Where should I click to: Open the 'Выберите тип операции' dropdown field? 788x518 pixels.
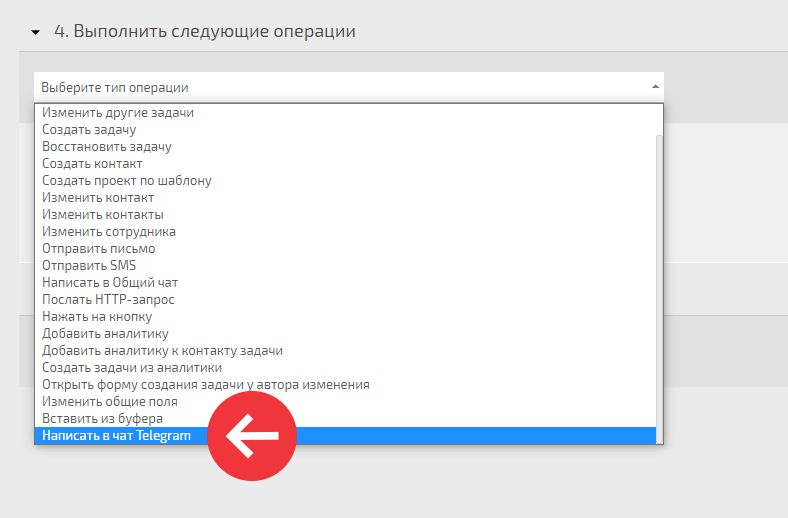tap(349, 87)
